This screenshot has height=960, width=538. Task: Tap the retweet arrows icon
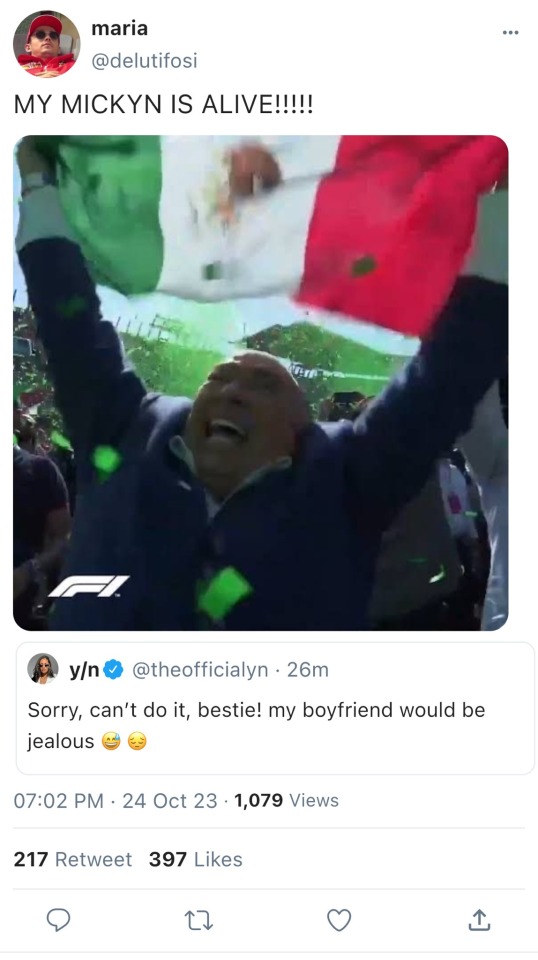point(199,920)
